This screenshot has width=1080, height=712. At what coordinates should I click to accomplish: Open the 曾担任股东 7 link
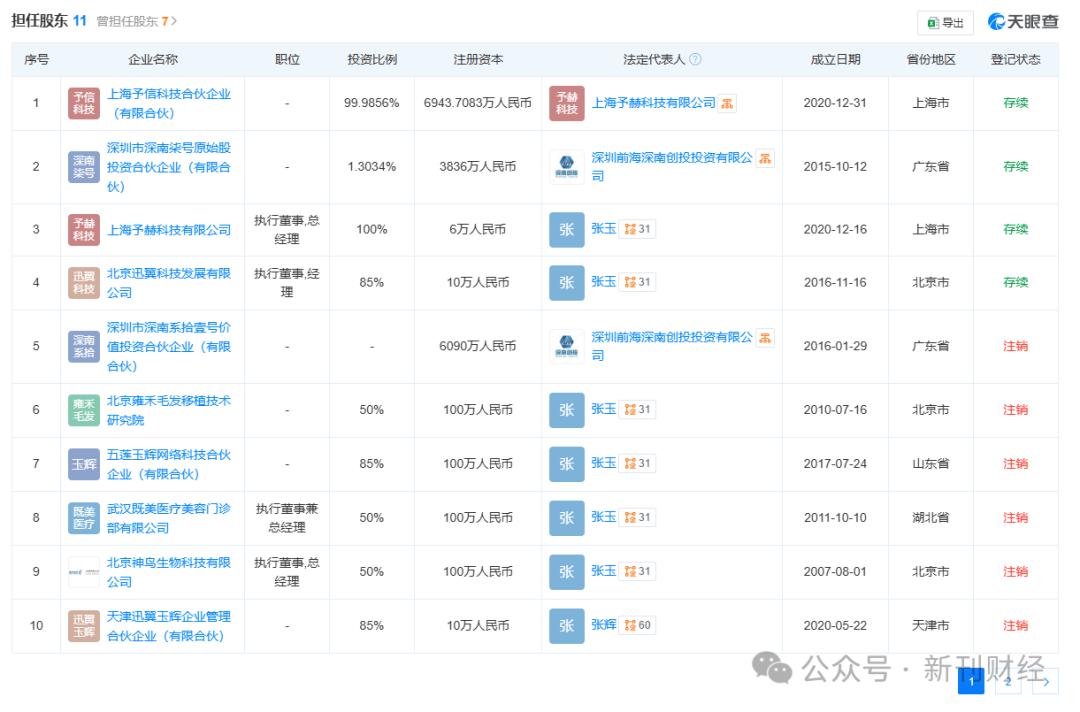tap(136, 21)
